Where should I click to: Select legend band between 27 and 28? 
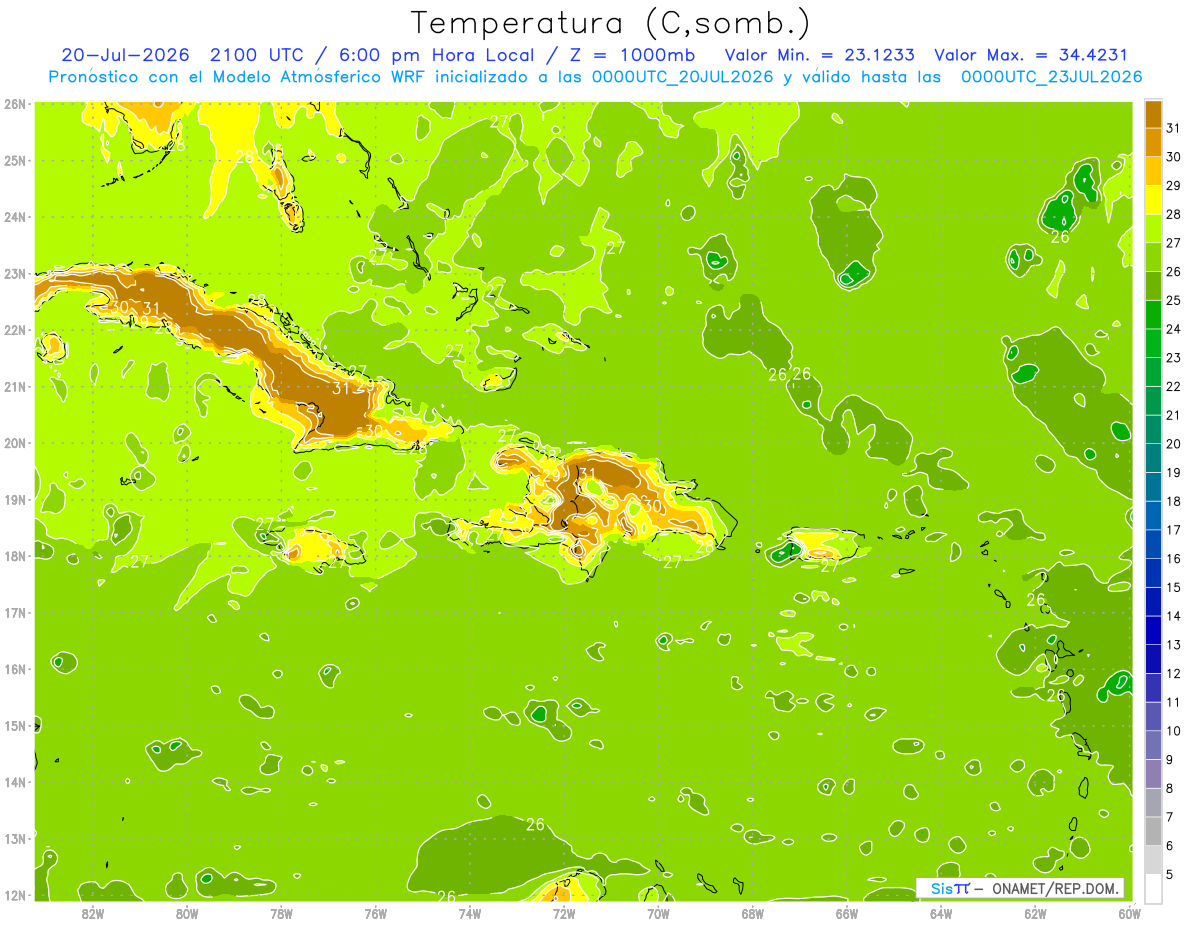point(1153,228)
